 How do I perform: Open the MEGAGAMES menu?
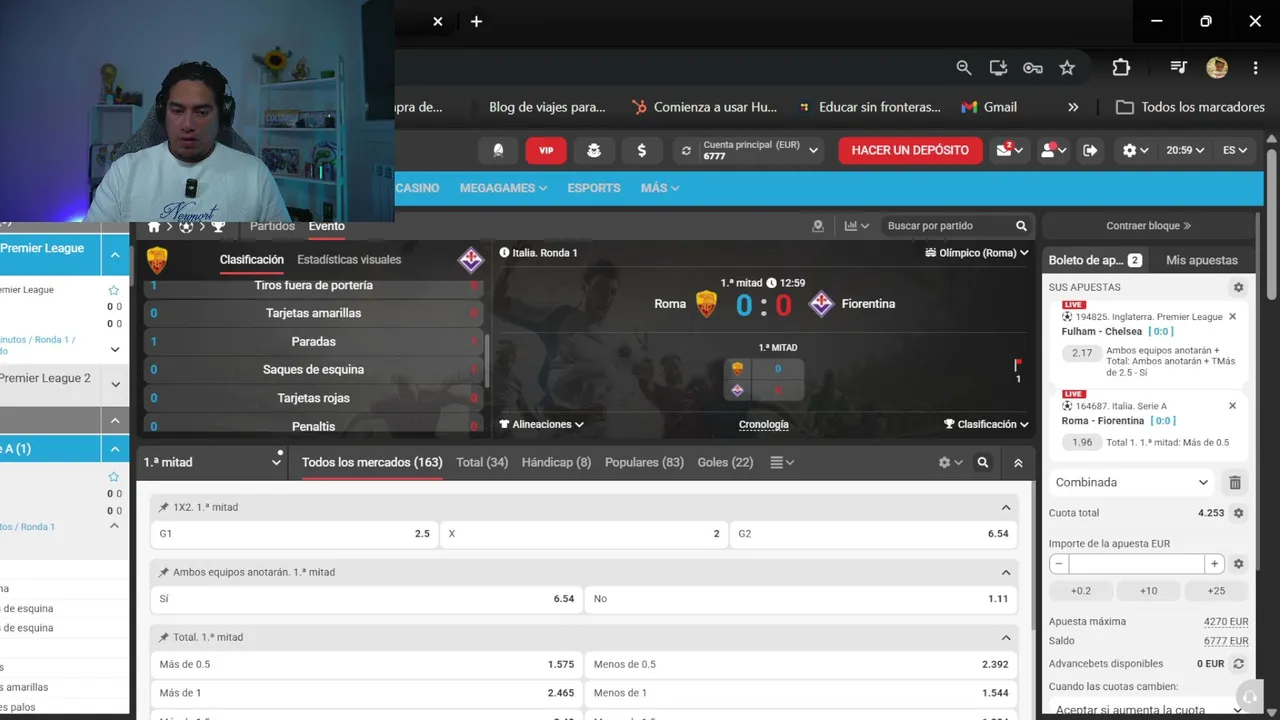[503, 188]
